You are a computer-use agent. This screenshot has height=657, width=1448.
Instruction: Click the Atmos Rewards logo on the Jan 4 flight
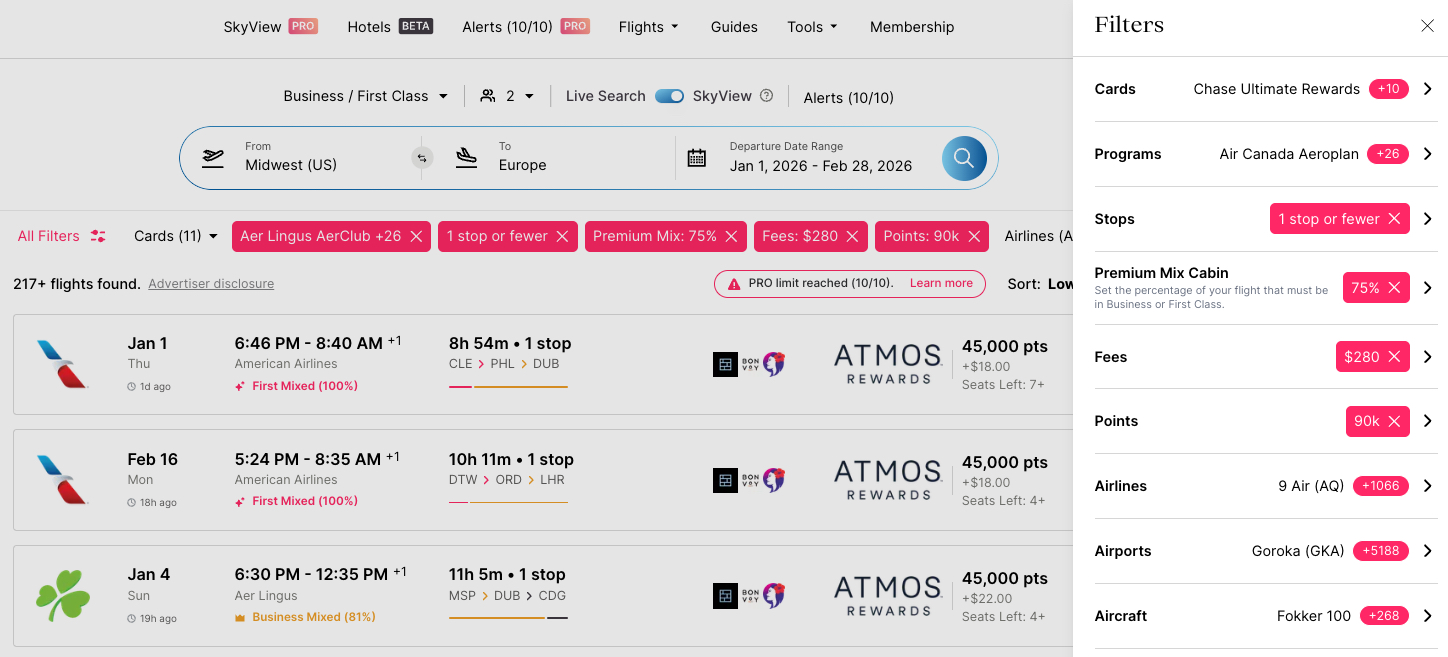(x=887, y=595)
